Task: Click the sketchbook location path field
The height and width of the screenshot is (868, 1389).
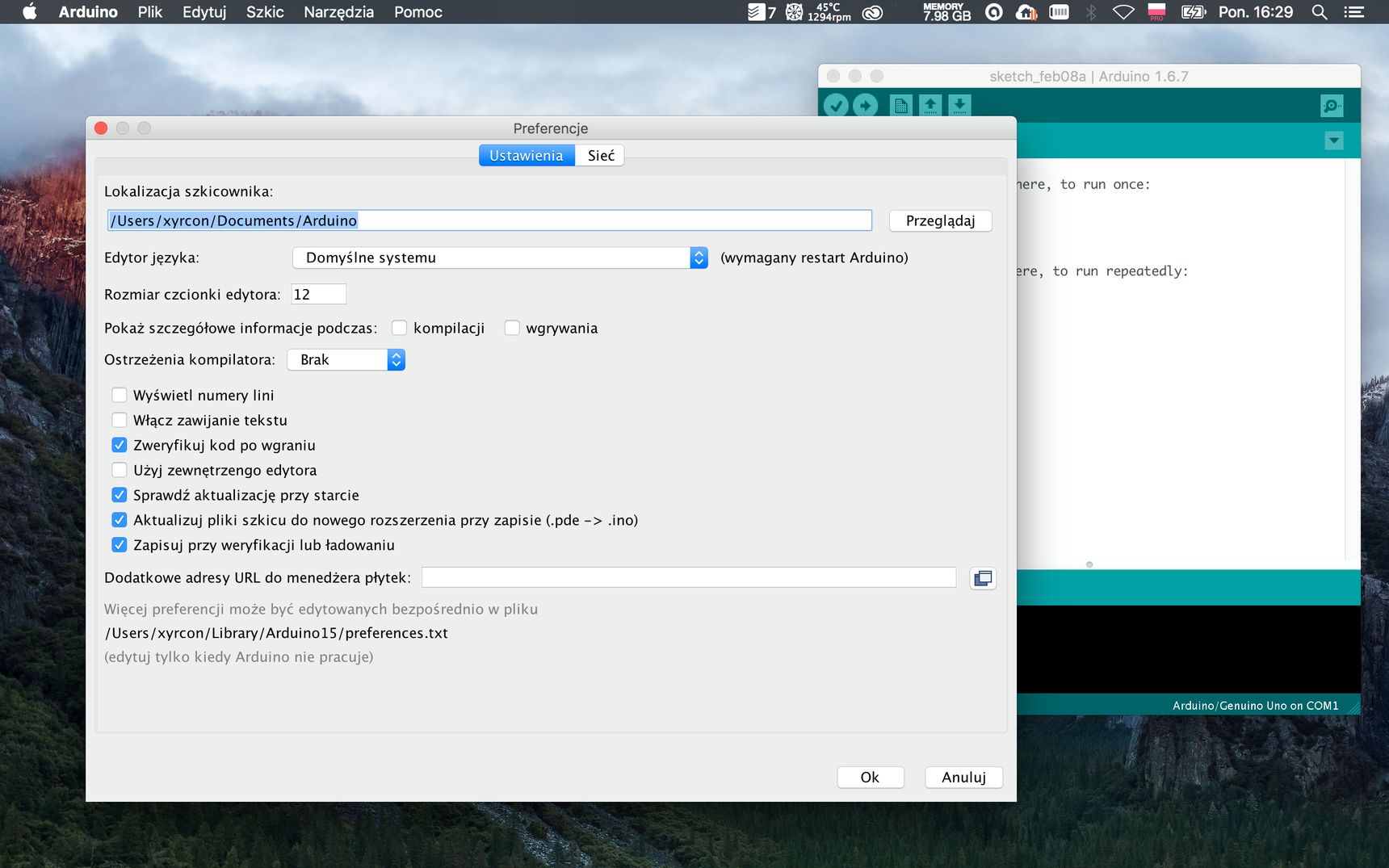Action: coord(489,220)
